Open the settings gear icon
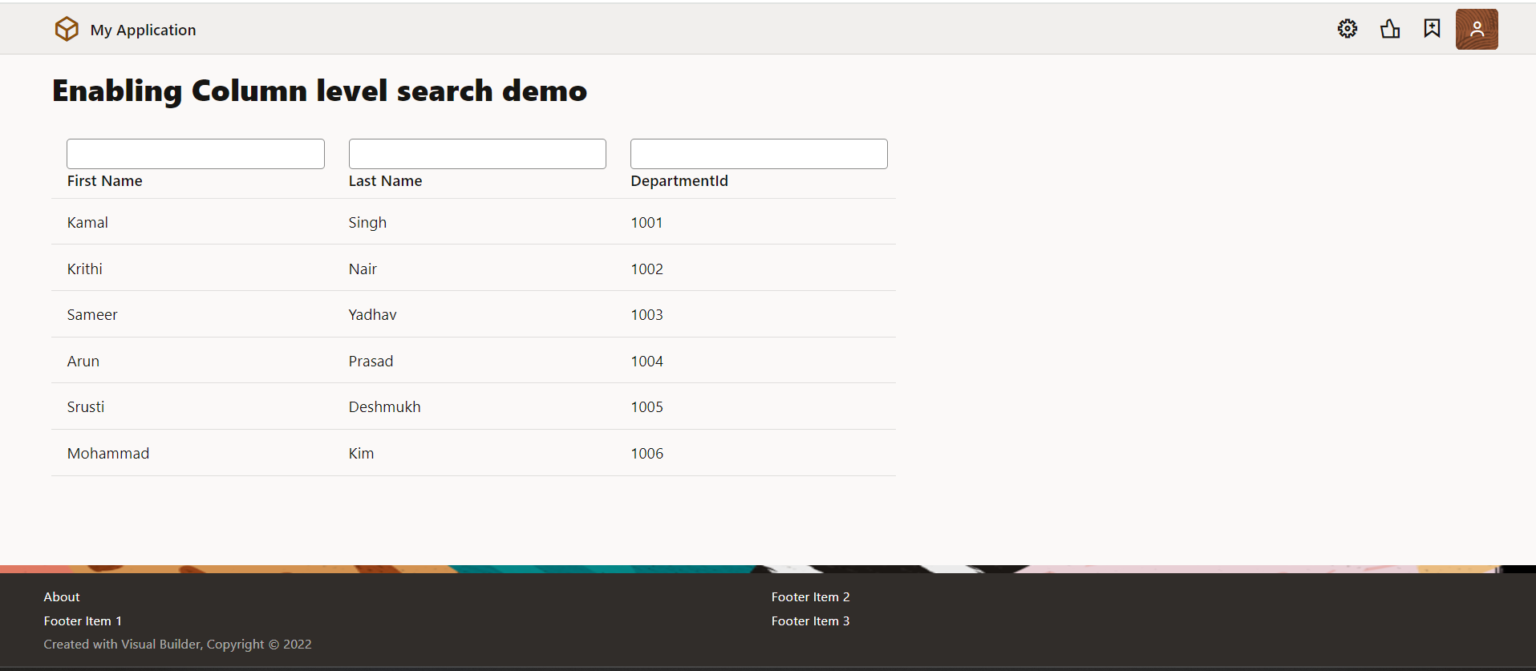 coord(1347,28)
